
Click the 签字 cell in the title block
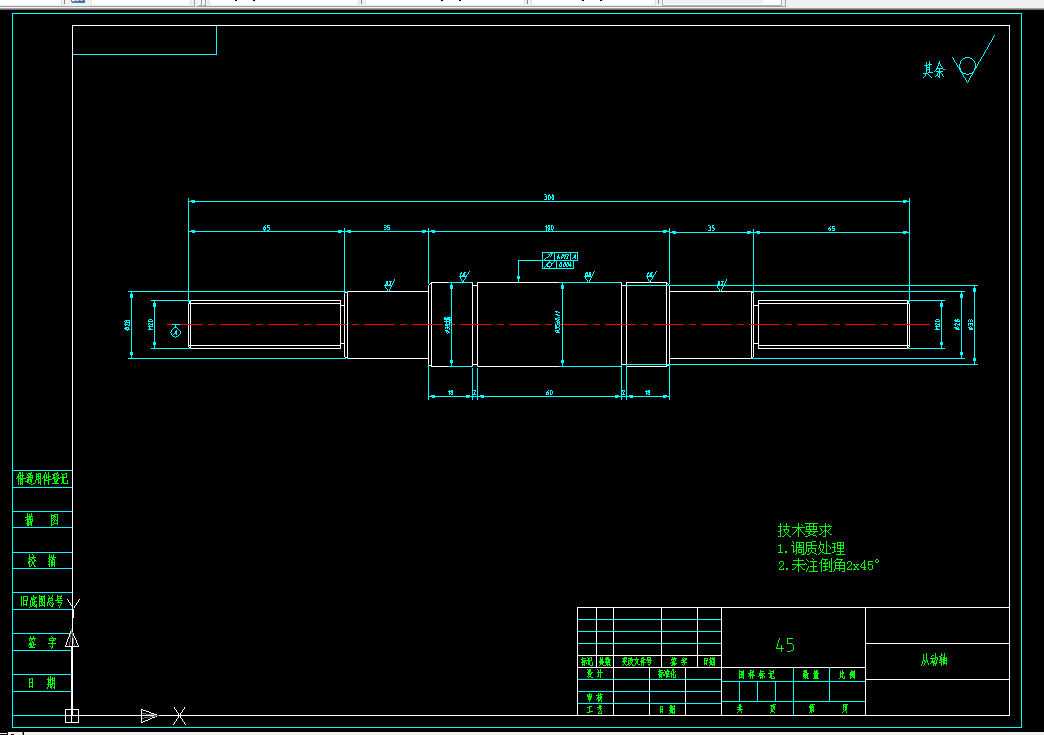pos(679,662)
